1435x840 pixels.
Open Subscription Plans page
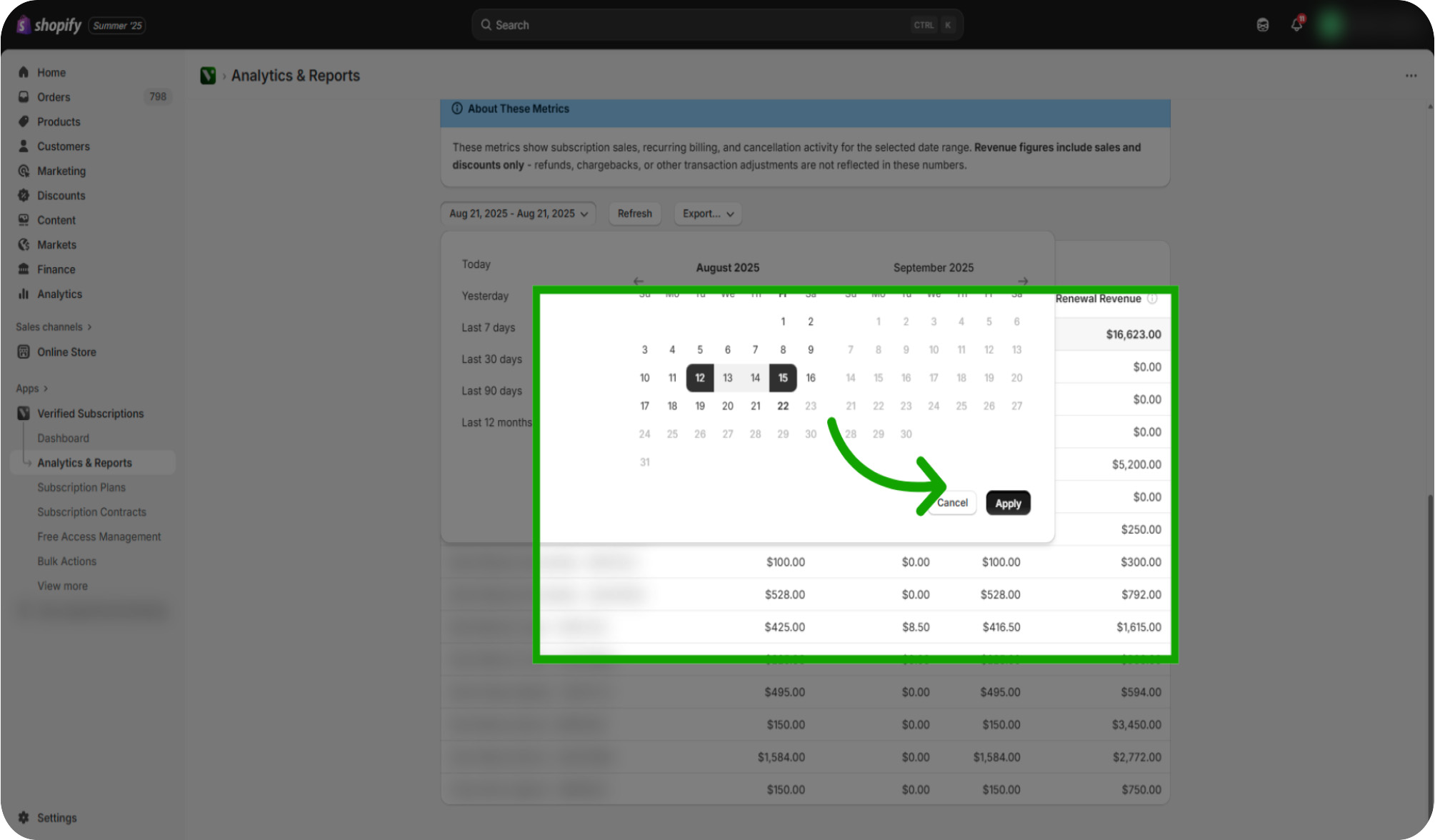coord(81,487)
